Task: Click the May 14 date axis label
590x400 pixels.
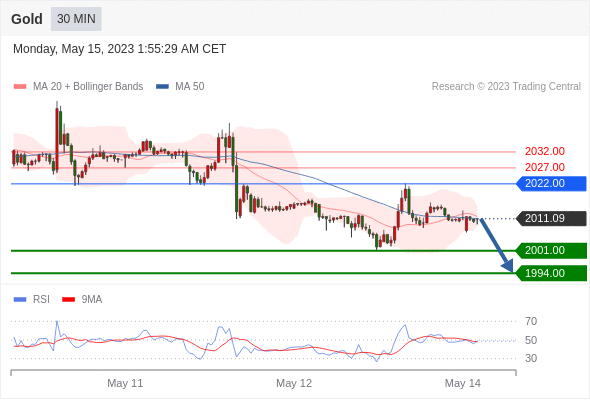Action: [x=462, y=383]
